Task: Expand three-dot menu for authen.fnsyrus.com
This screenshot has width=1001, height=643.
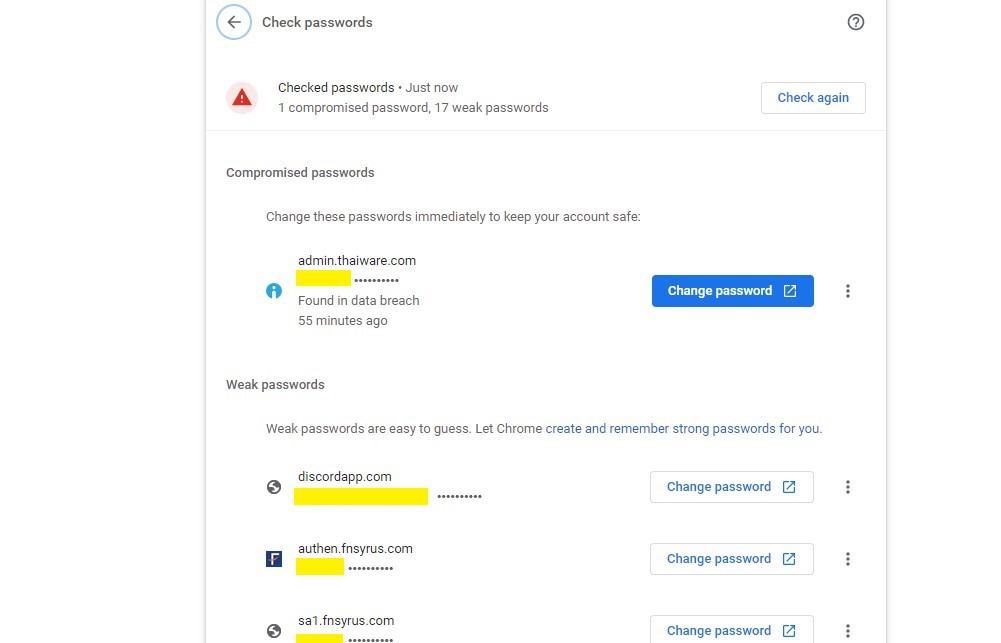Action: tap(848, 559)
